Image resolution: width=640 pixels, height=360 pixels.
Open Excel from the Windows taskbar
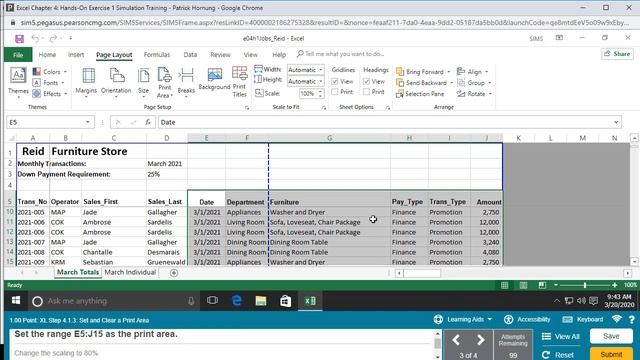(310, 301)
